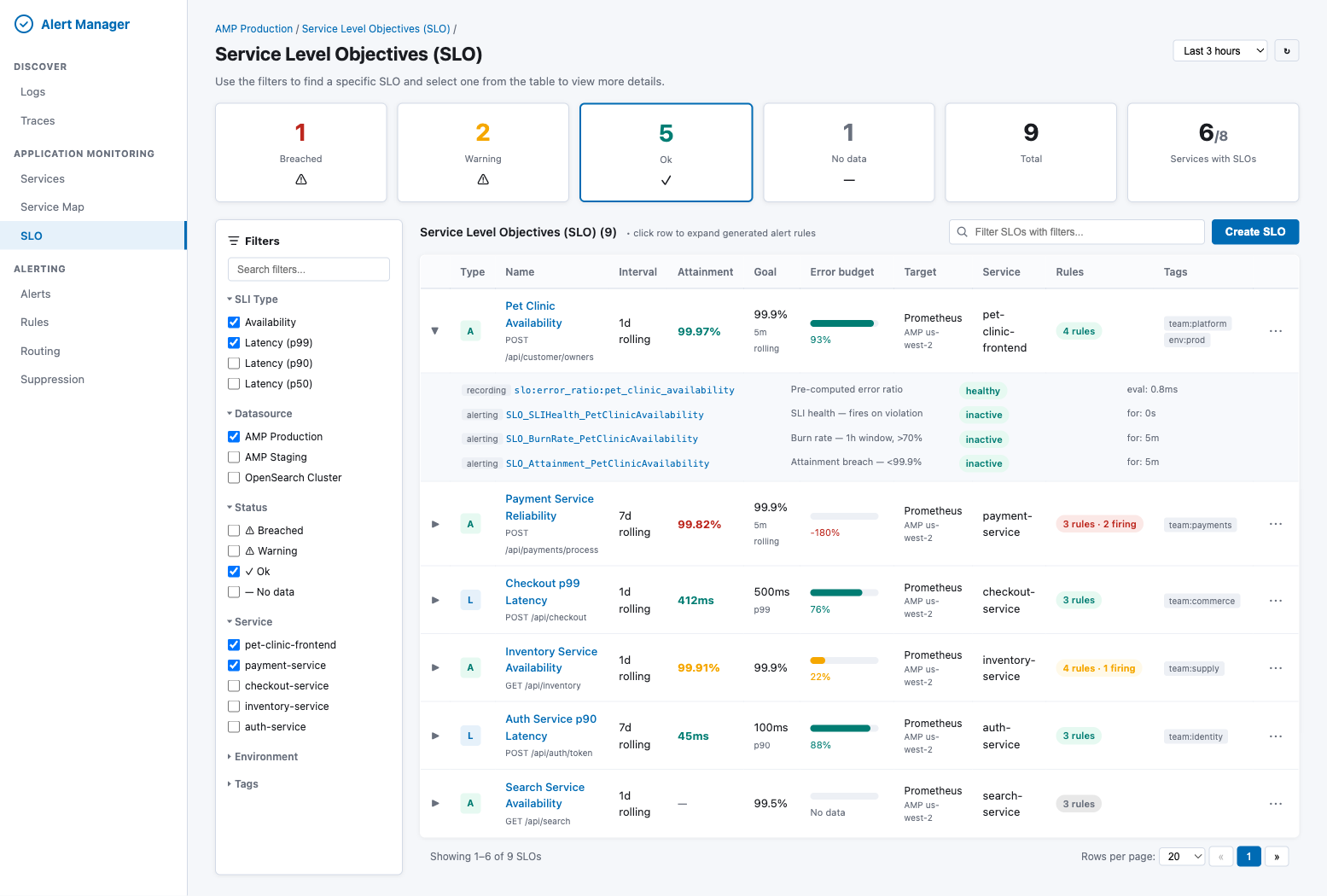
Task: Open Service Map from the sidebar
Action: [x=52, y=207]
